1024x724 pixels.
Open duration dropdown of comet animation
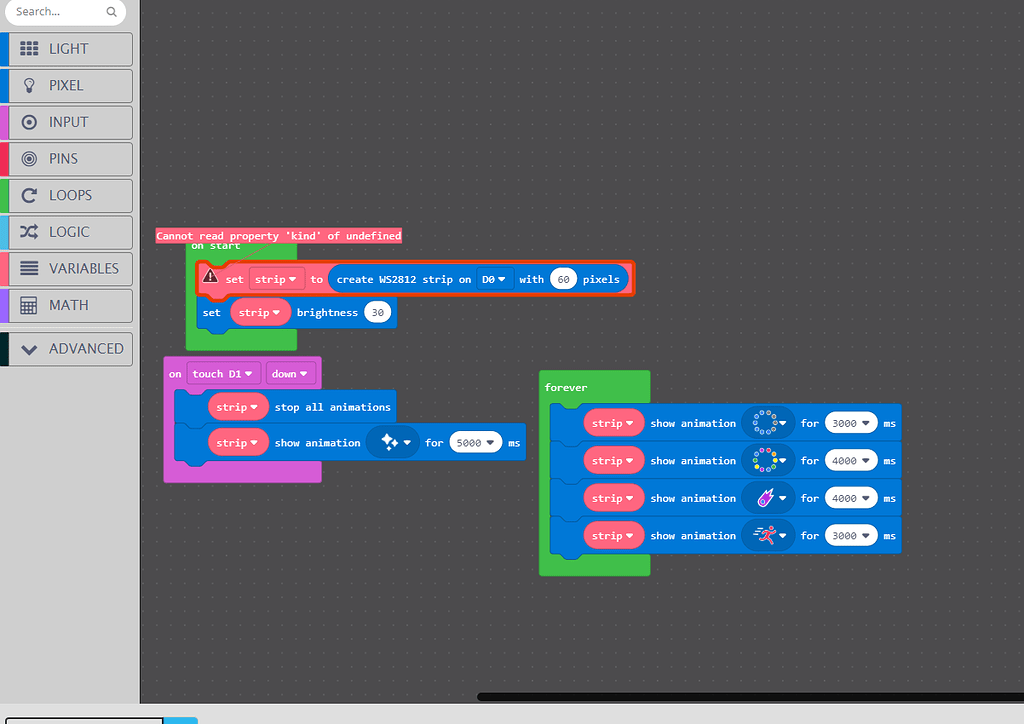(851, 499)
